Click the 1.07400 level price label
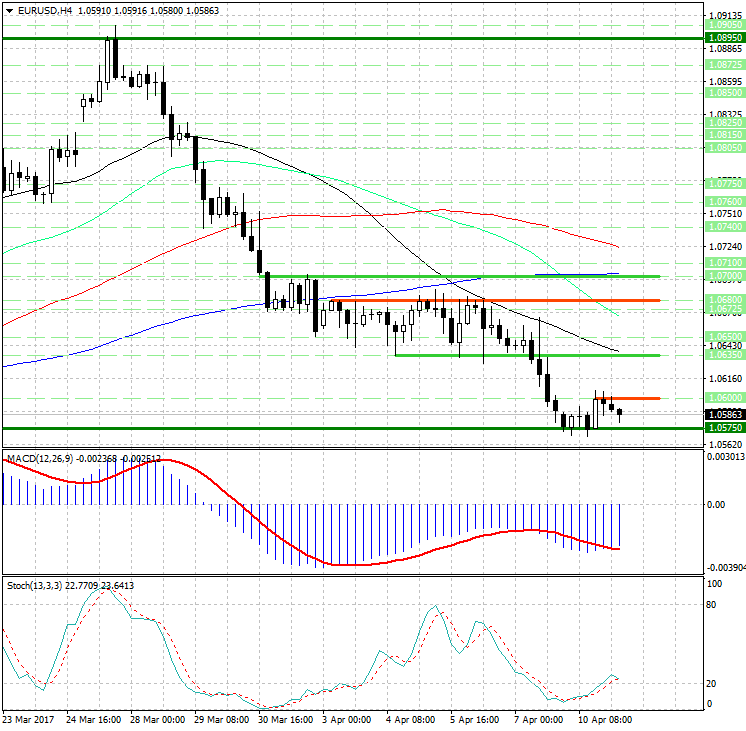 point(725,227)
